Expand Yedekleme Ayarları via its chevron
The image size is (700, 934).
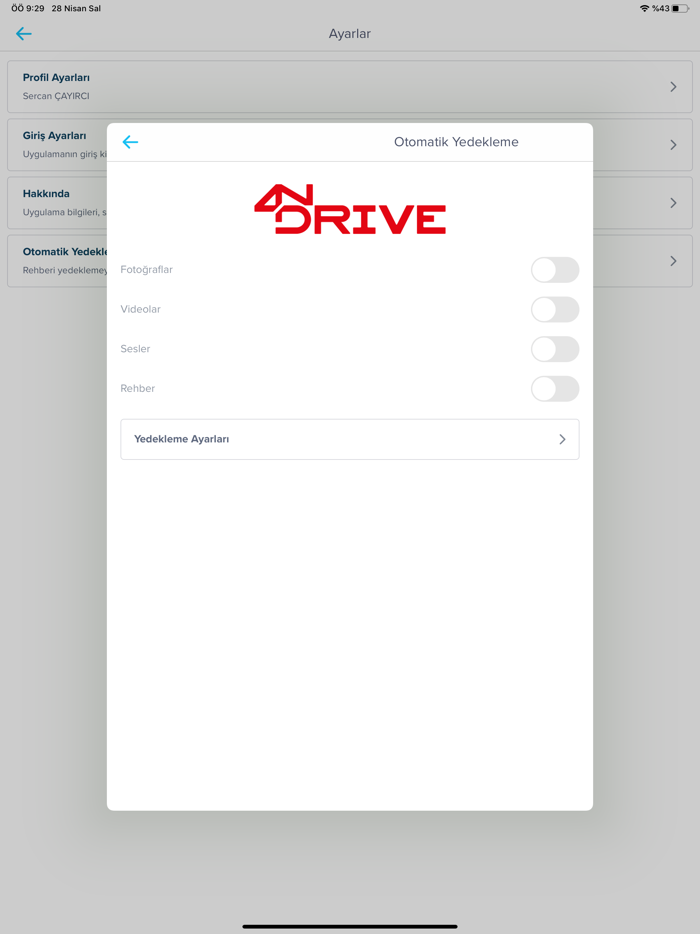click(x=562, y=439)
